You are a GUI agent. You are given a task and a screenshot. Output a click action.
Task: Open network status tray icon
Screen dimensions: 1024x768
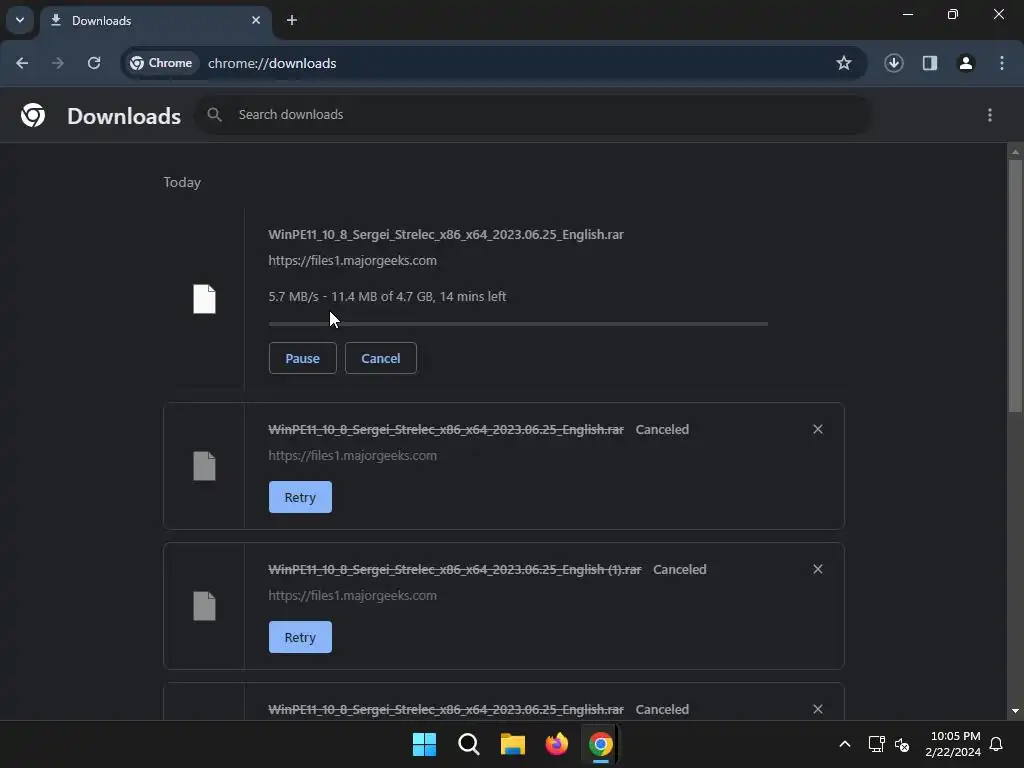[876, 744]
